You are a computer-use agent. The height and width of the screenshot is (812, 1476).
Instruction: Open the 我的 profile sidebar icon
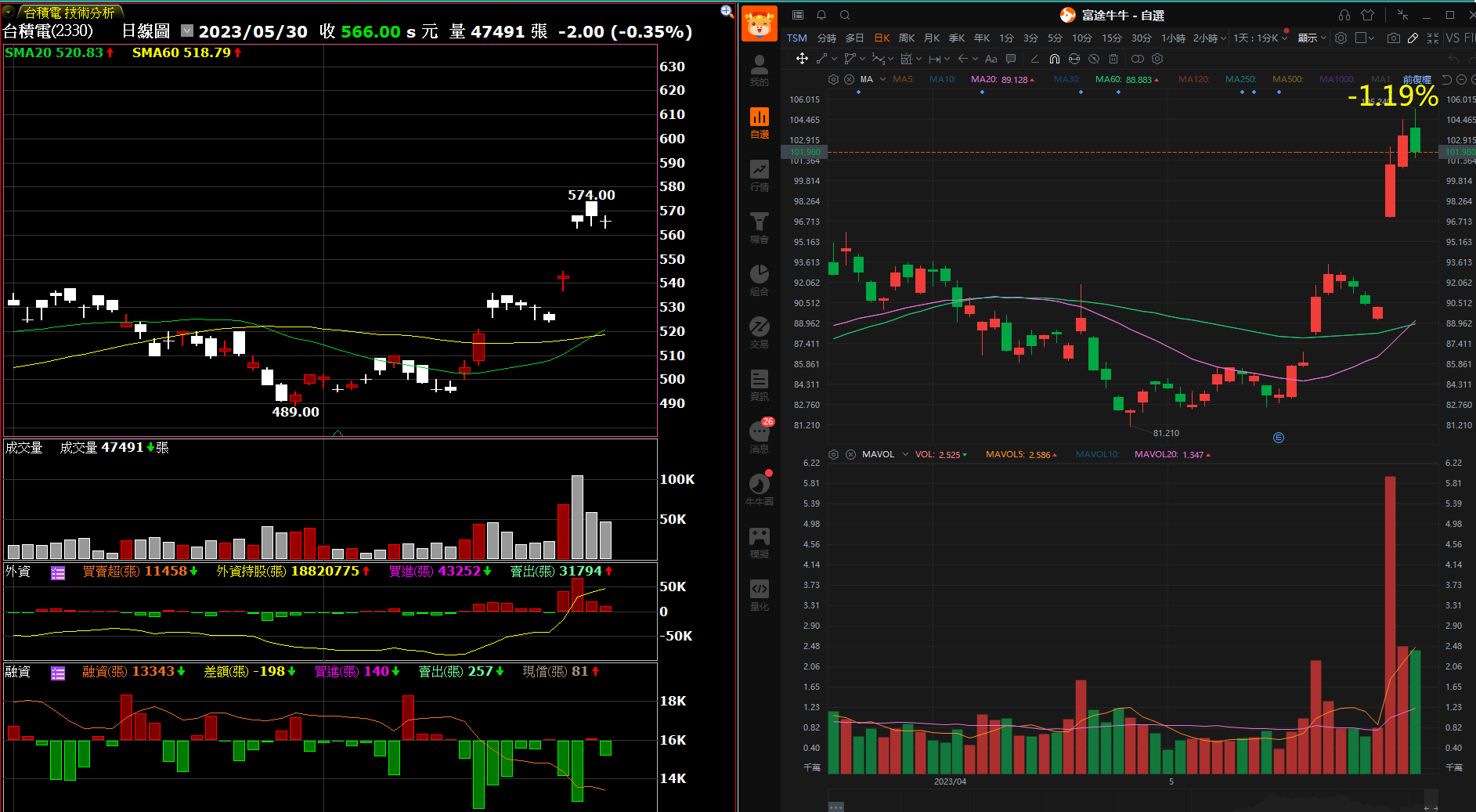point(759,70)
